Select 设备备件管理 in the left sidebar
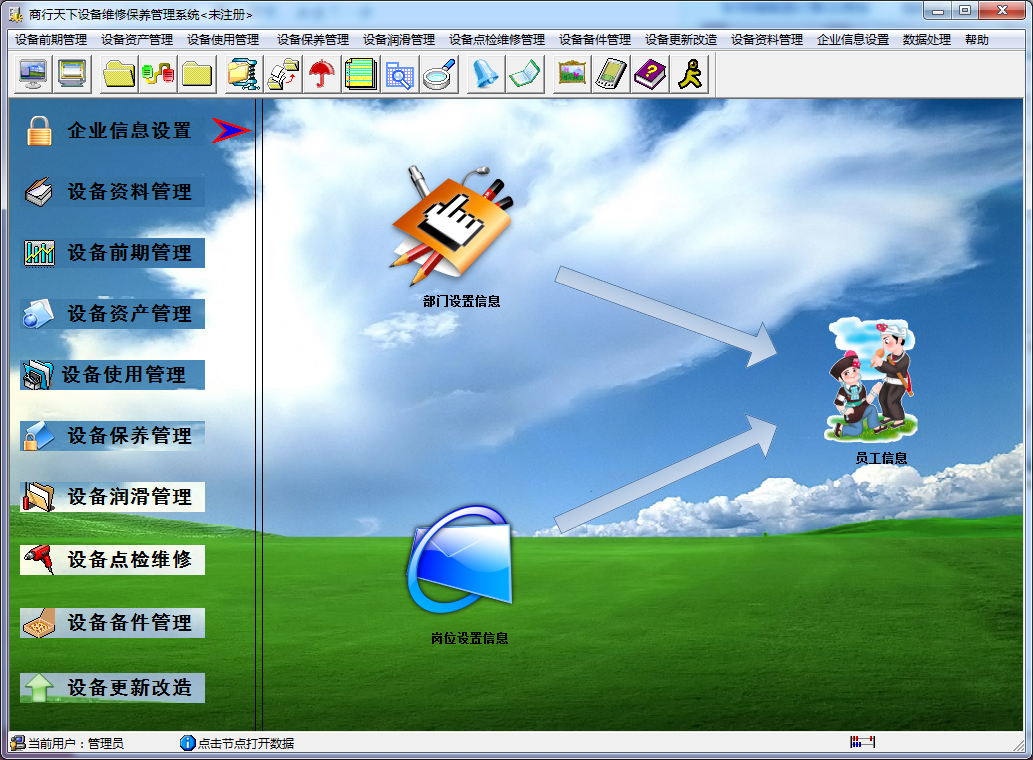Screen dimensions: 1033x760 pos(112,622)
